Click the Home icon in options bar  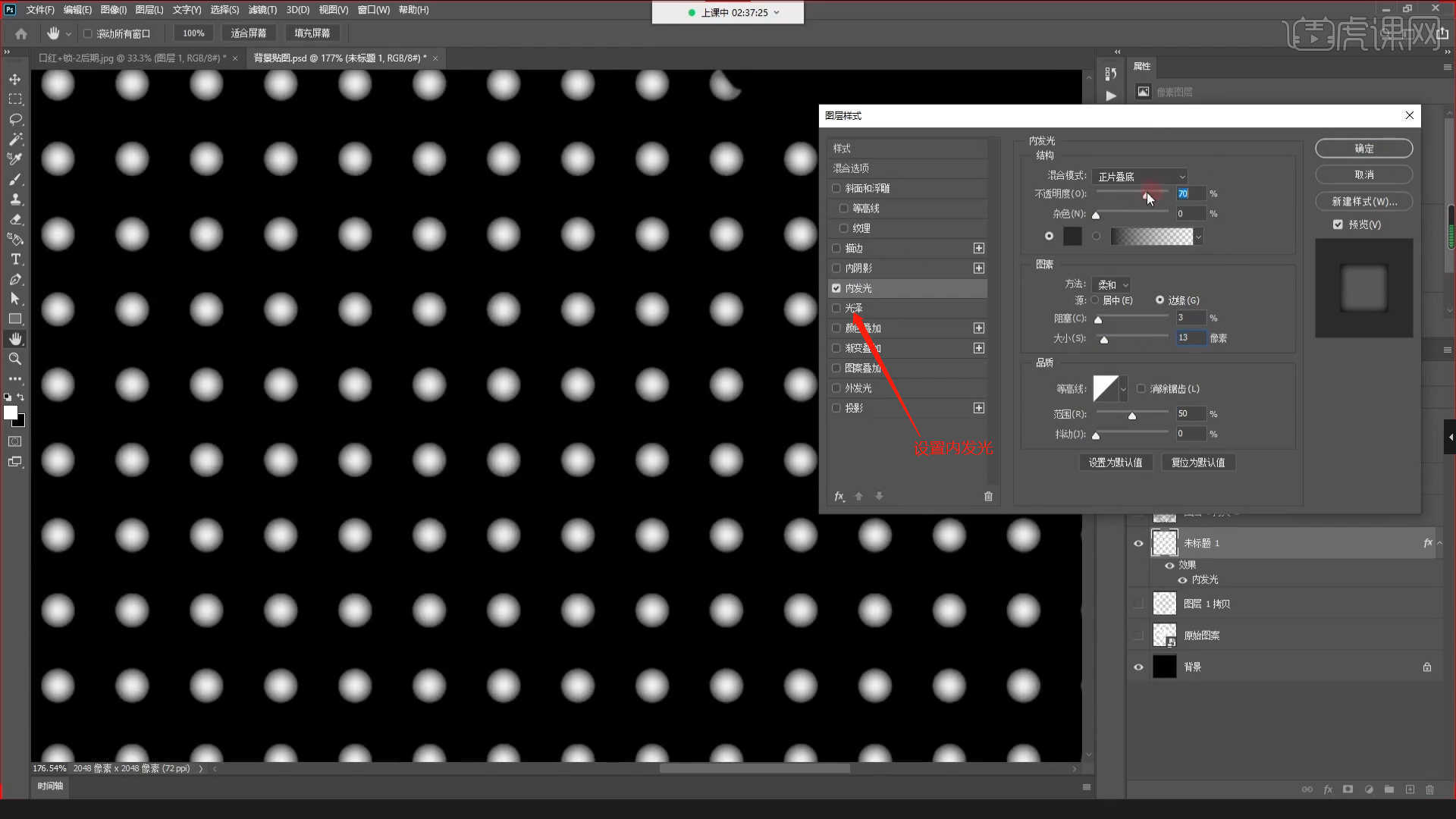[21, 33]
